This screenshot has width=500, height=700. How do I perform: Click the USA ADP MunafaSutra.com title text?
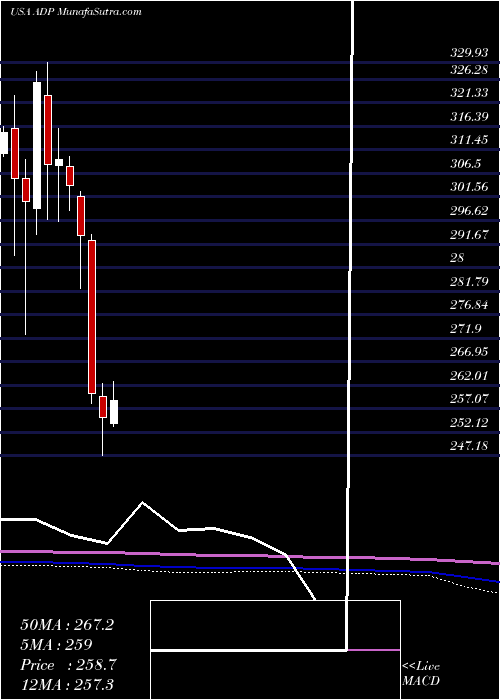(75, 12)
